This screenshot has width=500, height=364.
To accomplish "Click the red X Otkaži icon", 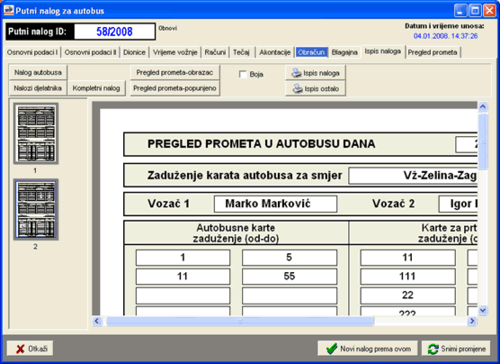I will point(20,349).
